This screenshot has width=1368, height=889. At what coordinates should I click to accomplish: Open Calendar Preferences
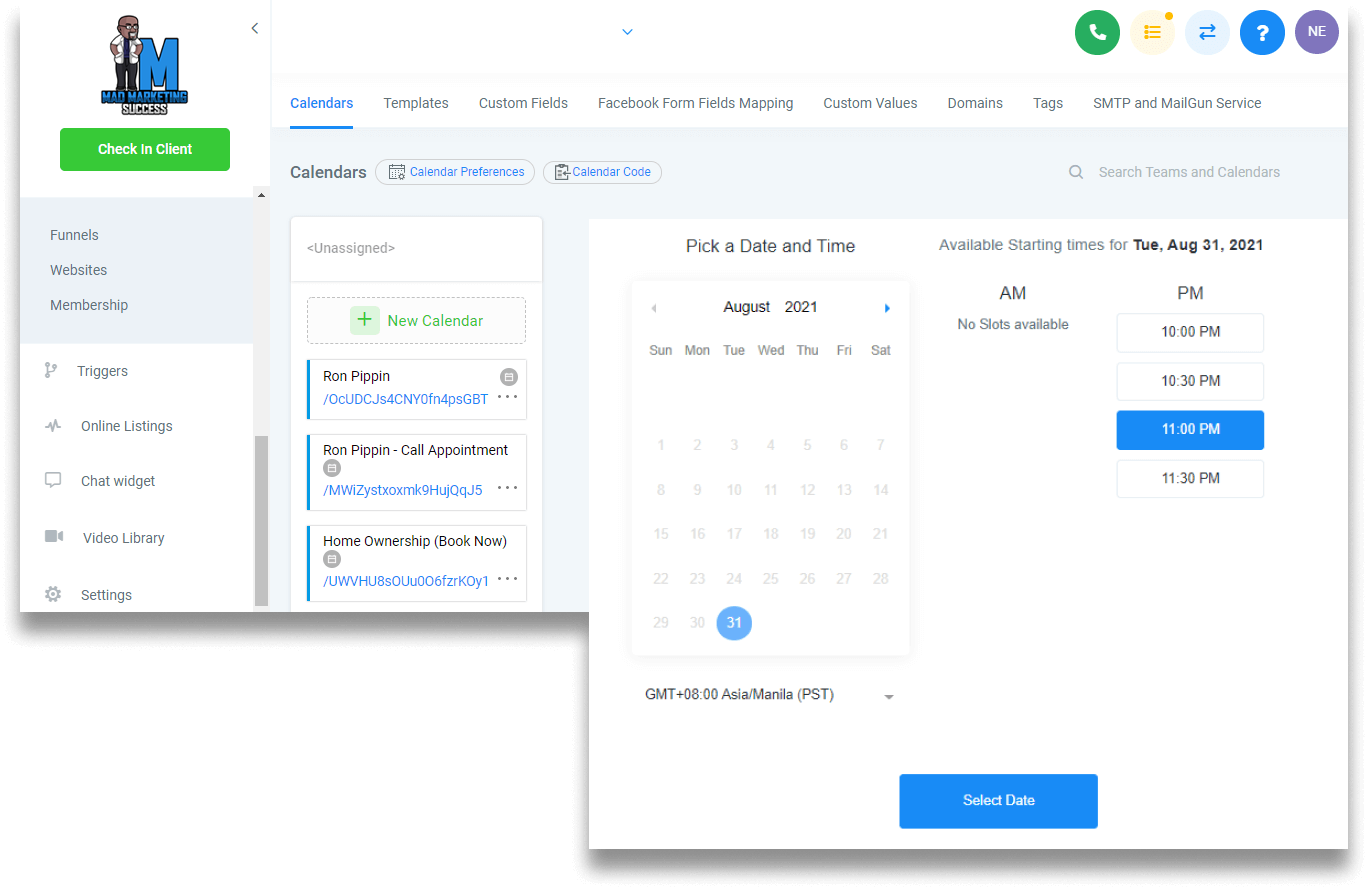coord(455,172)
